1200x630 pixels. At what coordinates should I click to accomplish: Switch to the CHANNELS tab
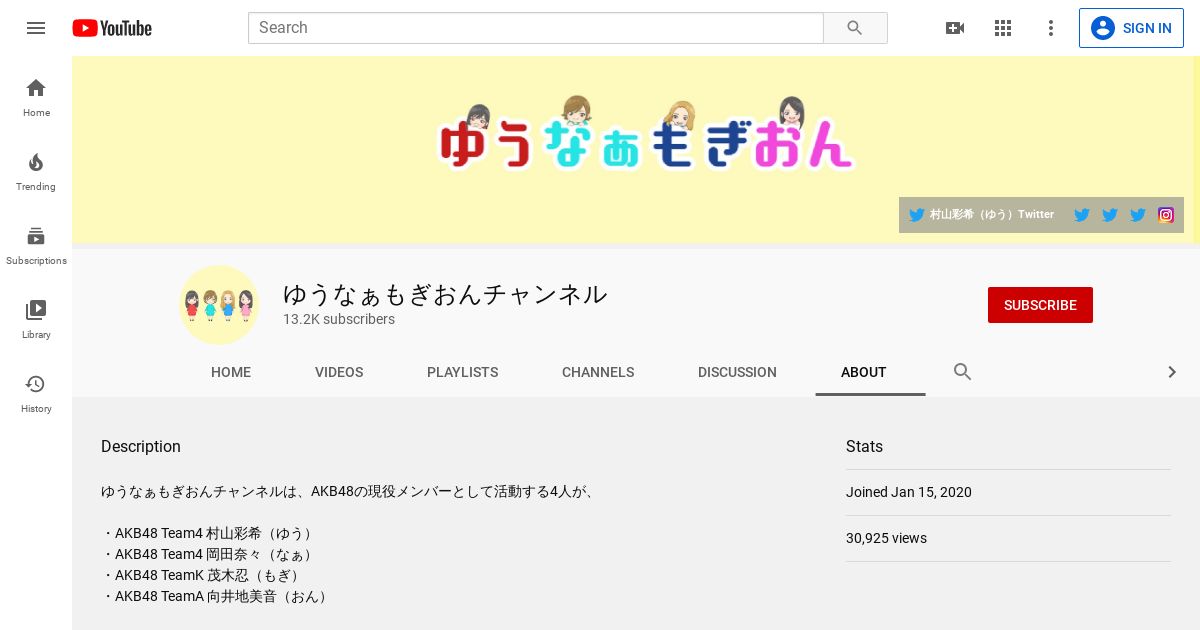pos(598,372)
